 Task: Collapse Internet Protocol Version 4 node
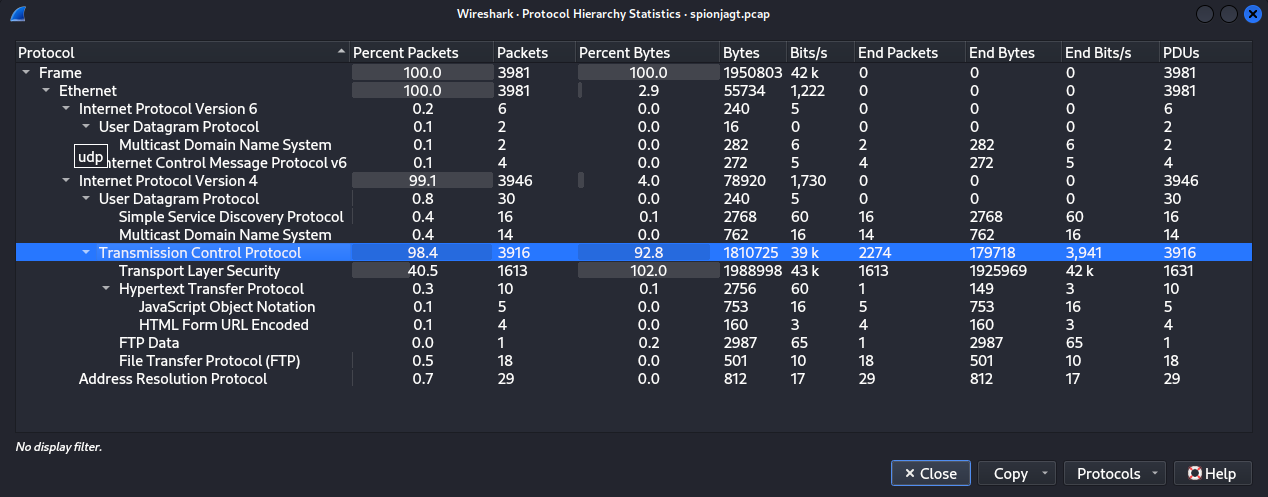tap(66, 181)
